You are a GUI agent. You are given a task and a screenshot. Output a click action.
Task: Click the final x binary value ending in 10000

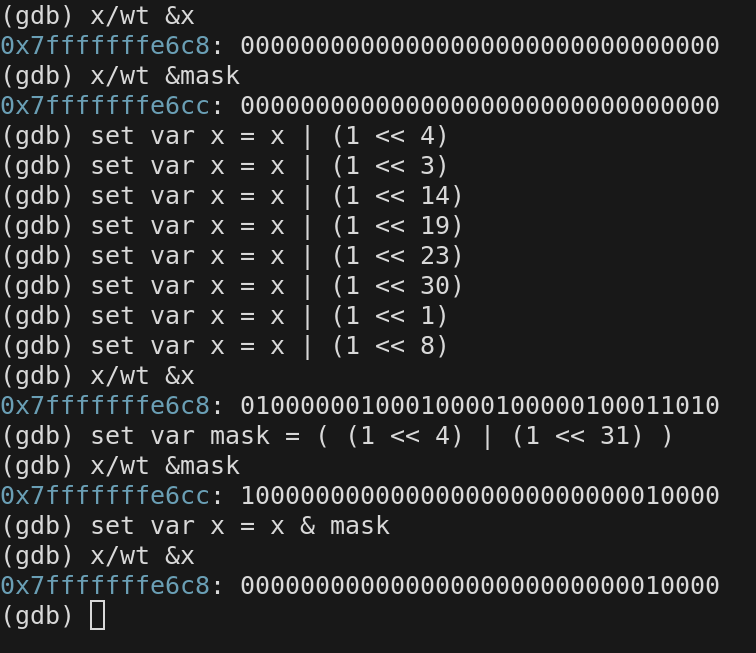coord(480,586)
